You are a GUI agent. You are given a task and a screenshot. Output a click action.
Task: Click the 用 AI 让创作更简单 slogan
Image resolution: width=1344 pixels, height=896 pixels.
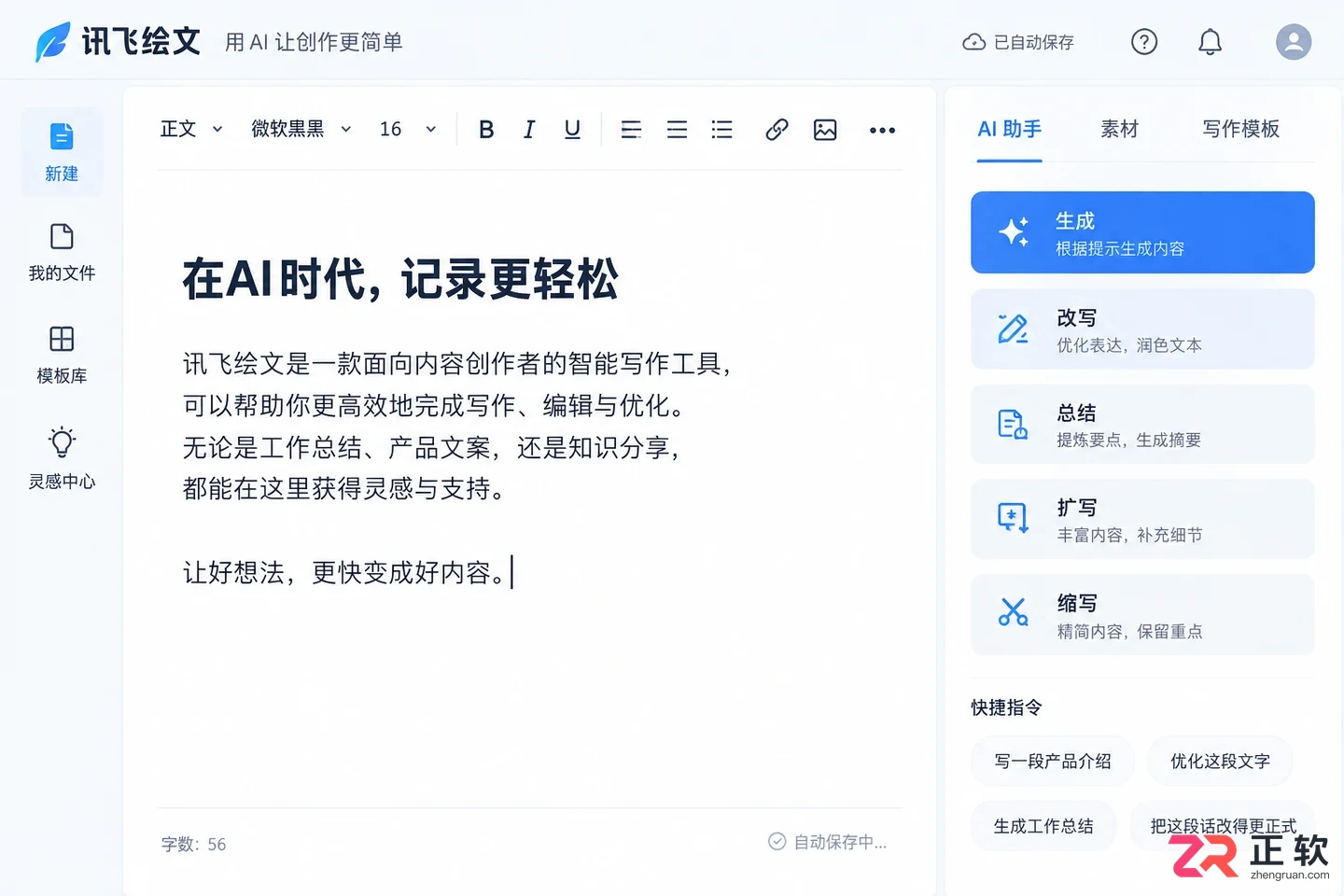(x=314, y=42)
